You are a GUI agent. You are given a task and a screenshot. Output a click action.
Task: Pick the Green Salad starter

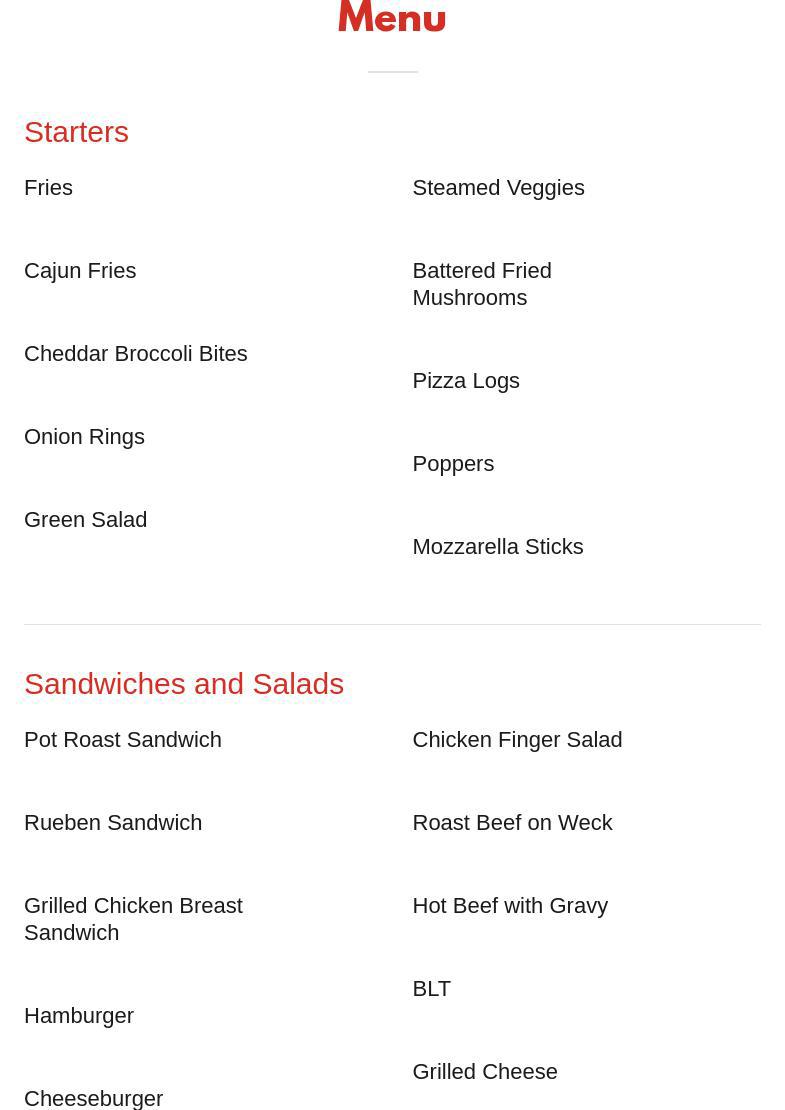pyautogui.click(x=85, y=520)
